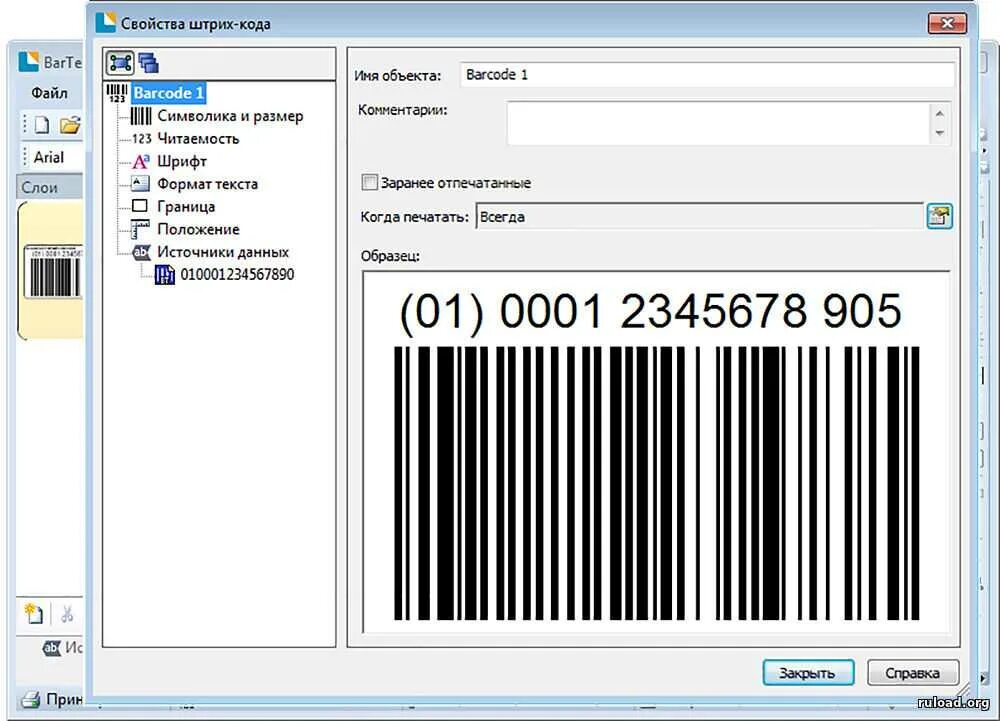Select Barcode 1 in the tree
Screen dimensions: 1000x721
pos(168,92)
